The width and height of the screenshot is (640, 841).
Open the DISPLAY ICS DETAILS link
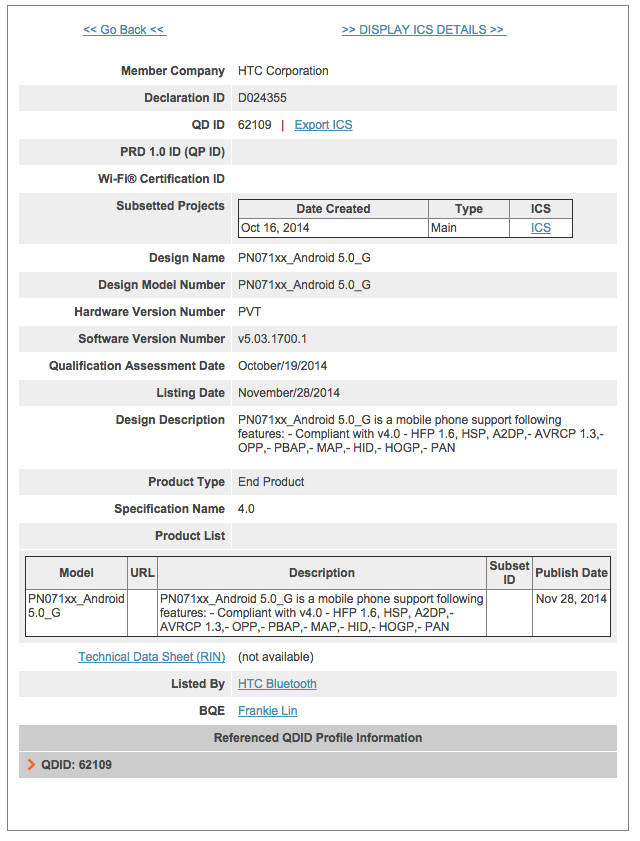(x=423, y=30)
